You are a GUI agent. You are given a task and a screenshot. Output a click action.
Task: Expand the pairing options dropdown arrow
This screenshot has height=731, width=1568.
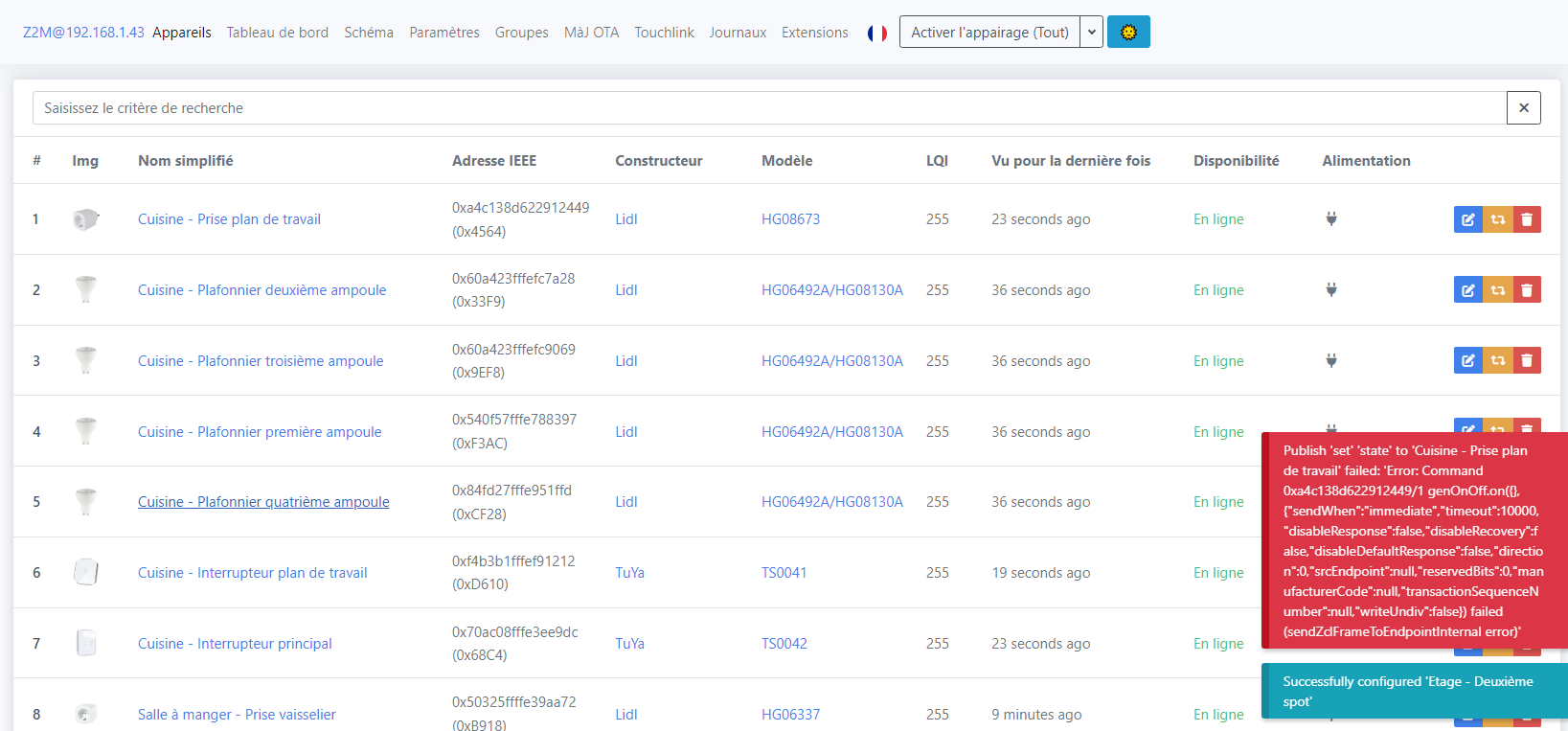pos(1091,32)
